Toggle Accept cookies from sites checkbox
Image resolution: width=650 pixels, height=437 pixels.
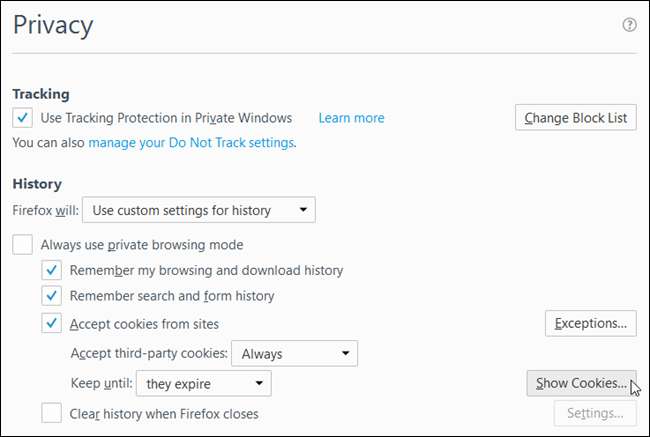[52, 323]
